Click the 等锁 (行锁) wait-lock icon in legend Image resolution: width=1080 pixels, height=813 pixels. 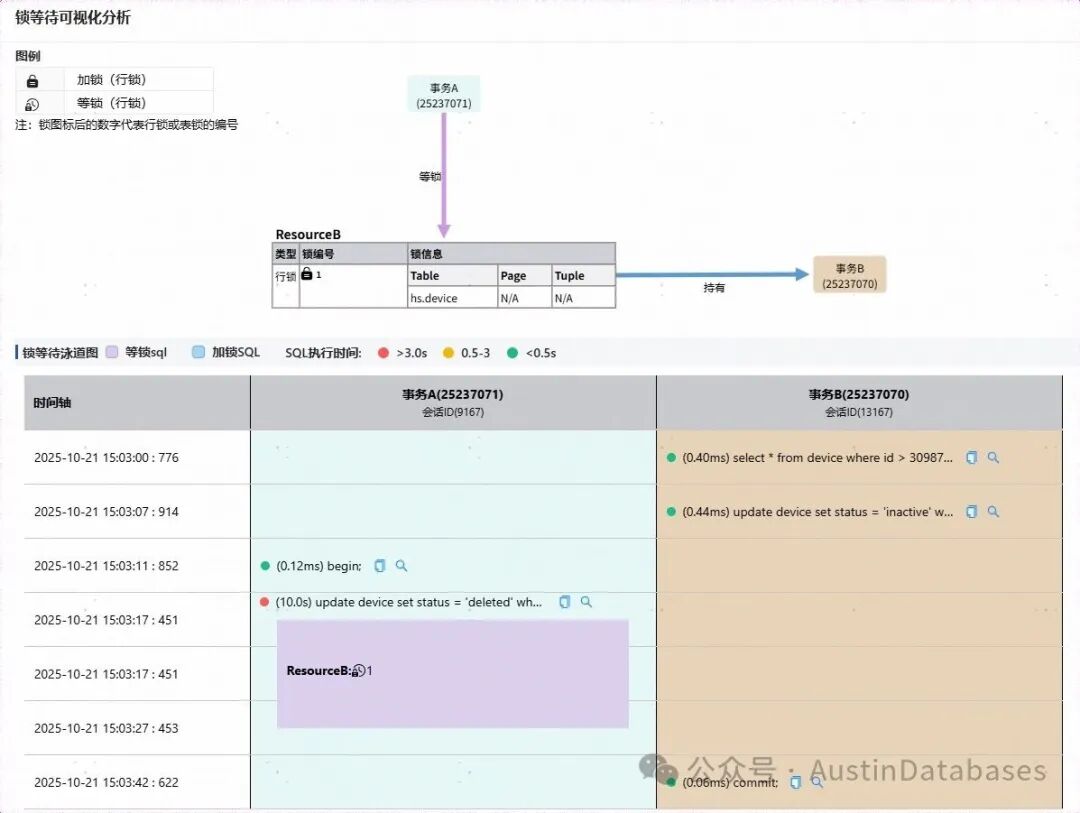32,105
